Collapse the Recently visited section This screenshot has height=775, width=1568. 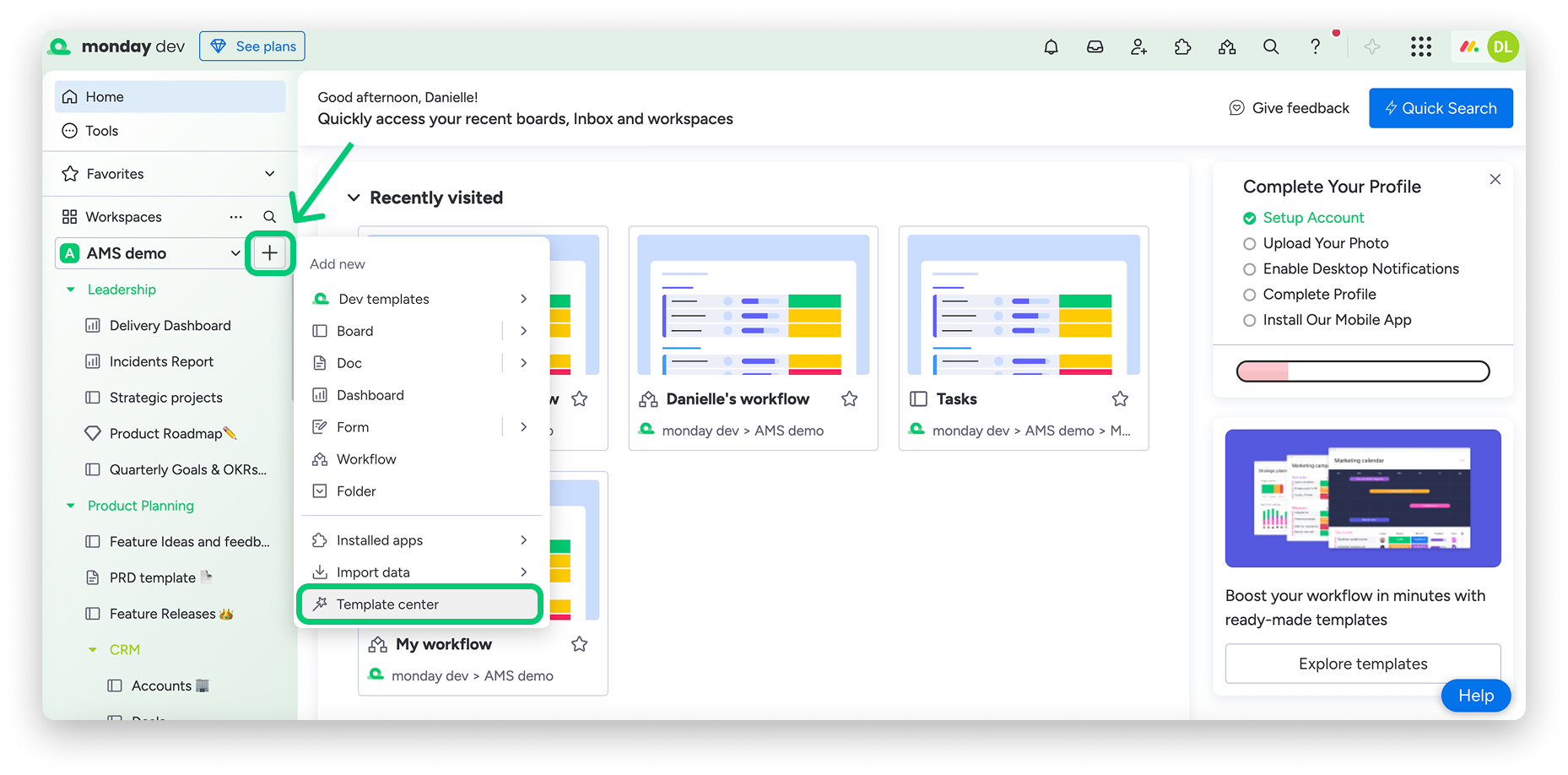(354, 198)
